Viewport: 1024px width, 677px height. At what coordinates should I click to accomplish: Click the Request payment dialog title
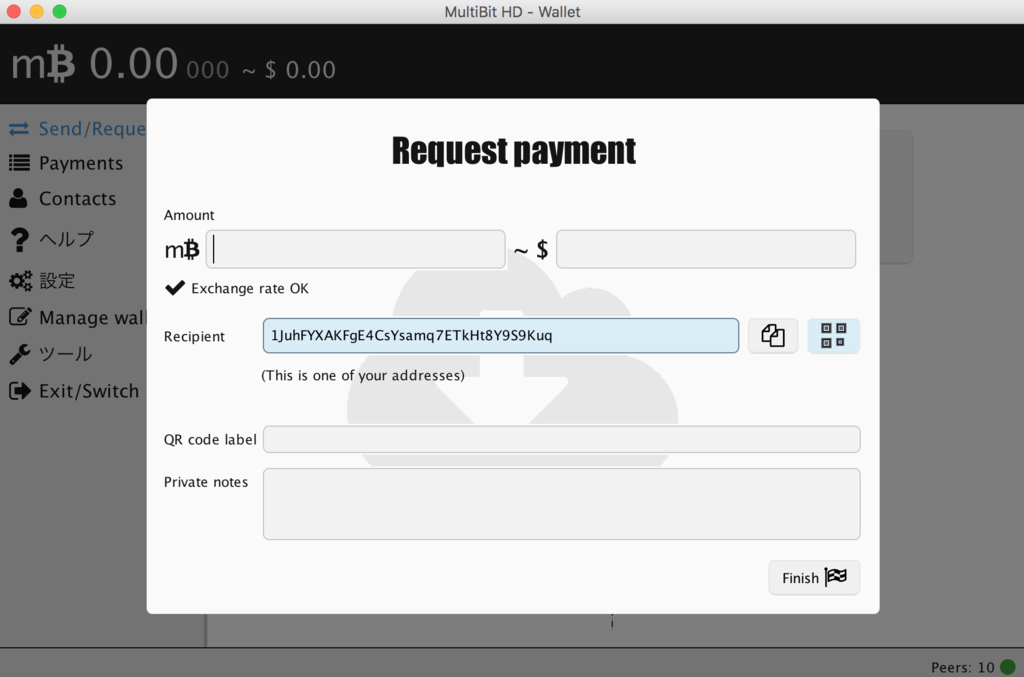(x=513, y=151)
